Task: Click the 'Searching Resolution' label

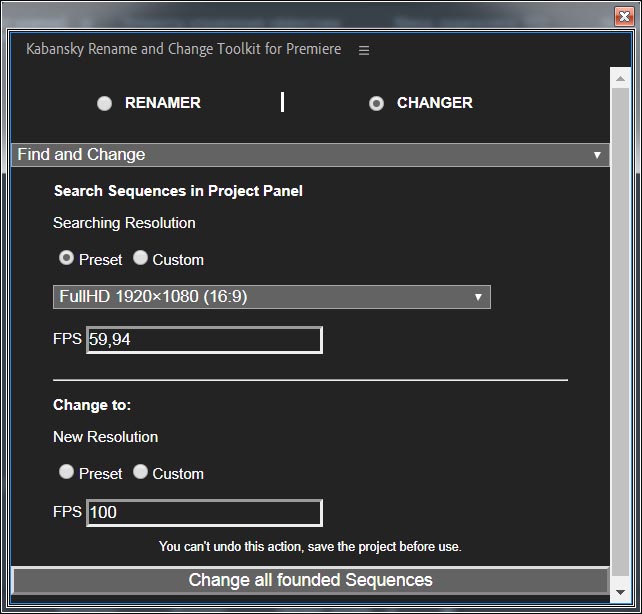Action: click(x=124, y=223)
